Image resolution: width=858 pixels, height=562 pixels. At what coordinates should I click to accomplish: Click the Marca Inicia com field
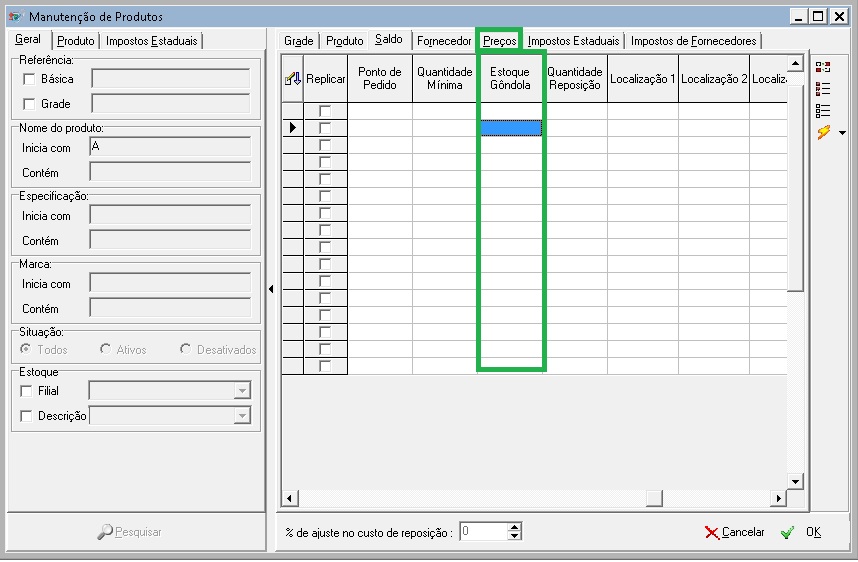tap(170, 283)
